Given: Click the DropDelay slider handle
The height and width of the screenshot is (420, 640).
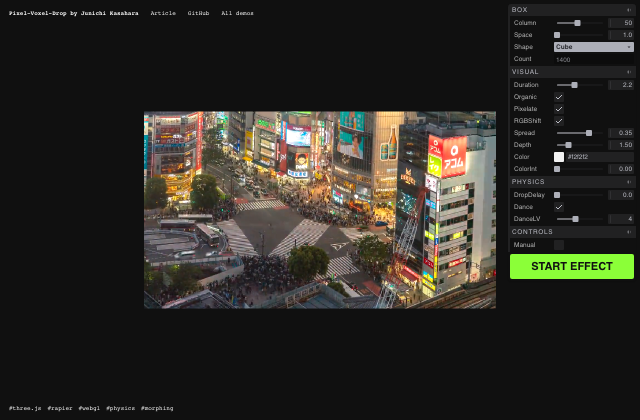Looking at the screenshot, I should tap(557, 195).
